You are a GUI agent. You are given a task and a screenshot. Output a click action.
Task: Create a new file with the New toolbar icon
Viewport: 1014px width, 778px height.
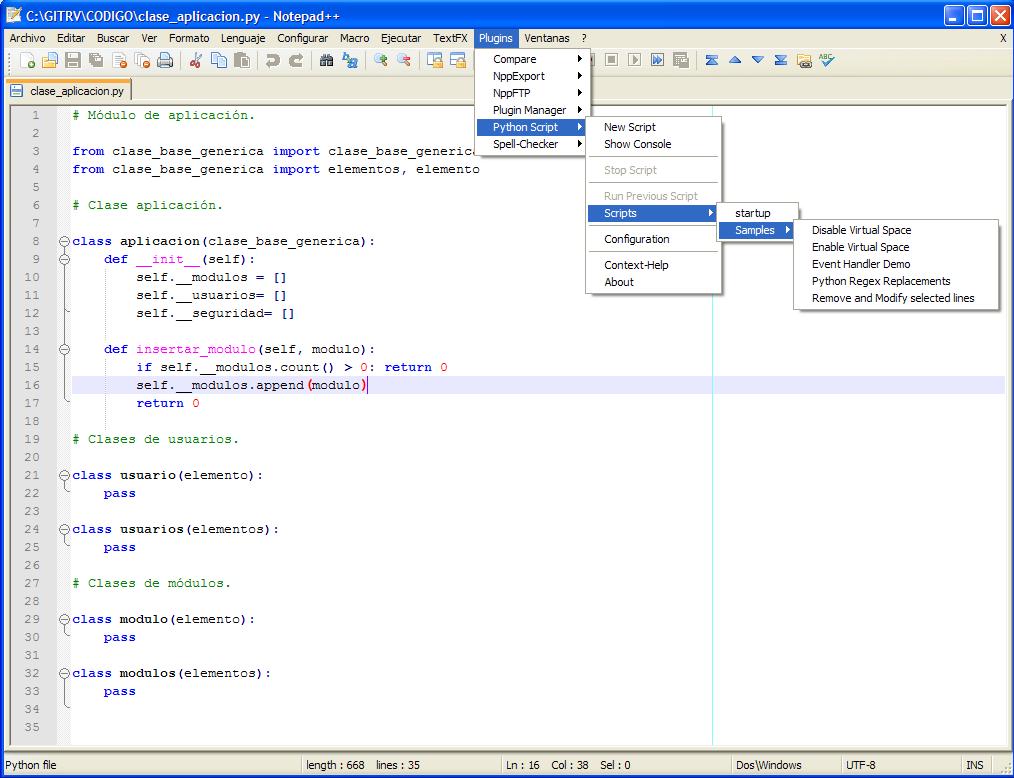[x=27, y=61]
